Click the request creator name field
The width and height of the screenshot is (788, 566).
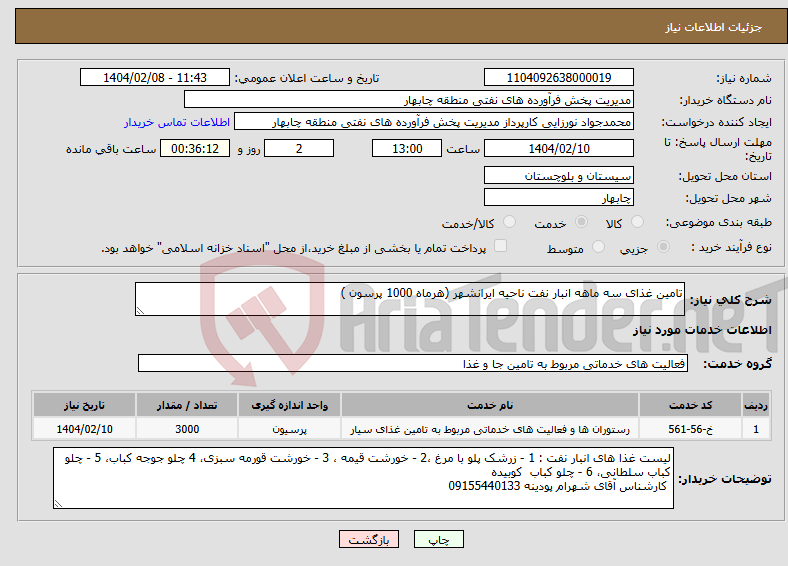434,122
